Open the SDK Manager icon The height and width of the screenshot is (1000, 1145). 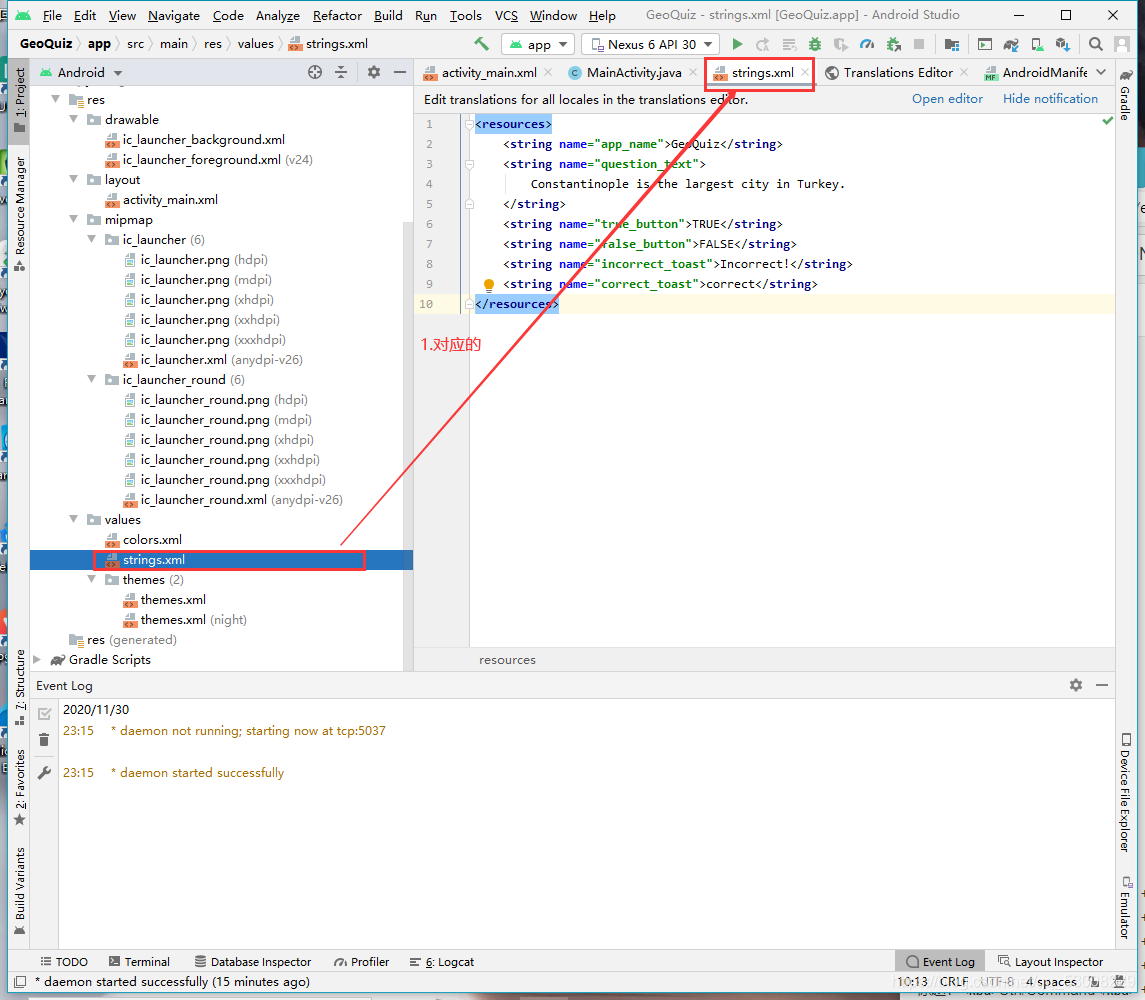pyautogui.click(x=1062, y=45)
